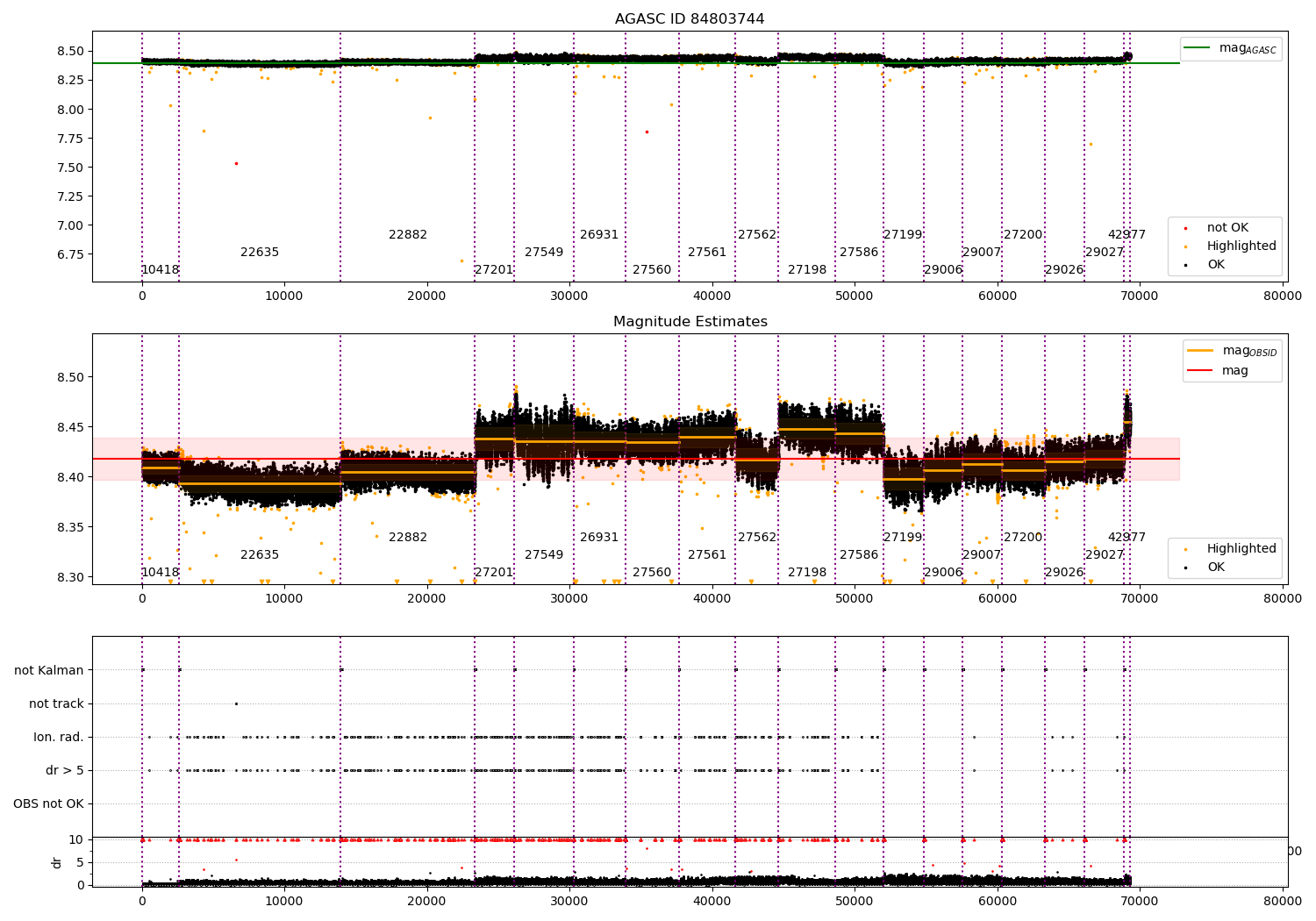Click the 7.75 y-axis tick label

(70, 139)
